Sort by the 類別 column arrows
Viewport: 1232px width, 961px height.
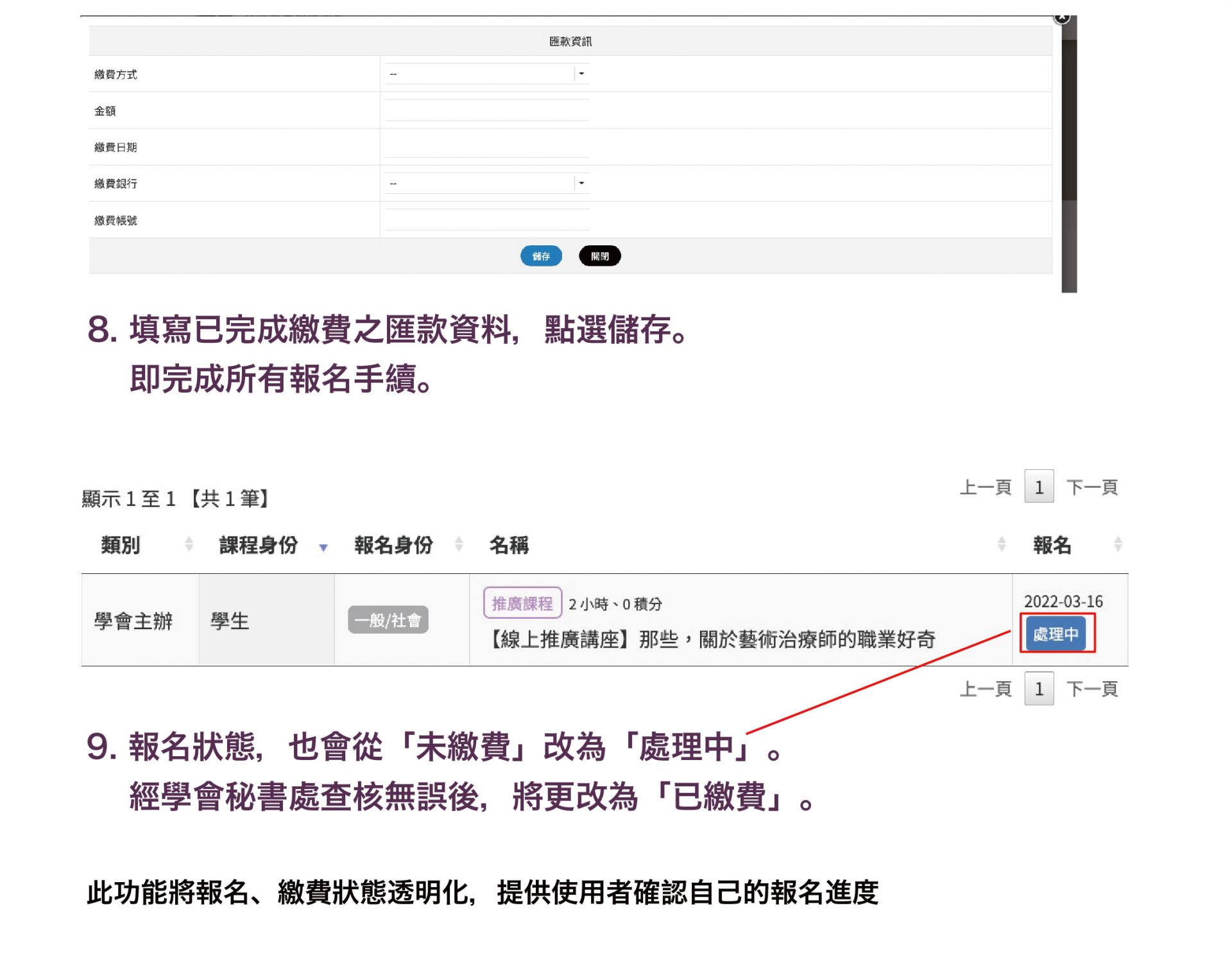[189, 544]
